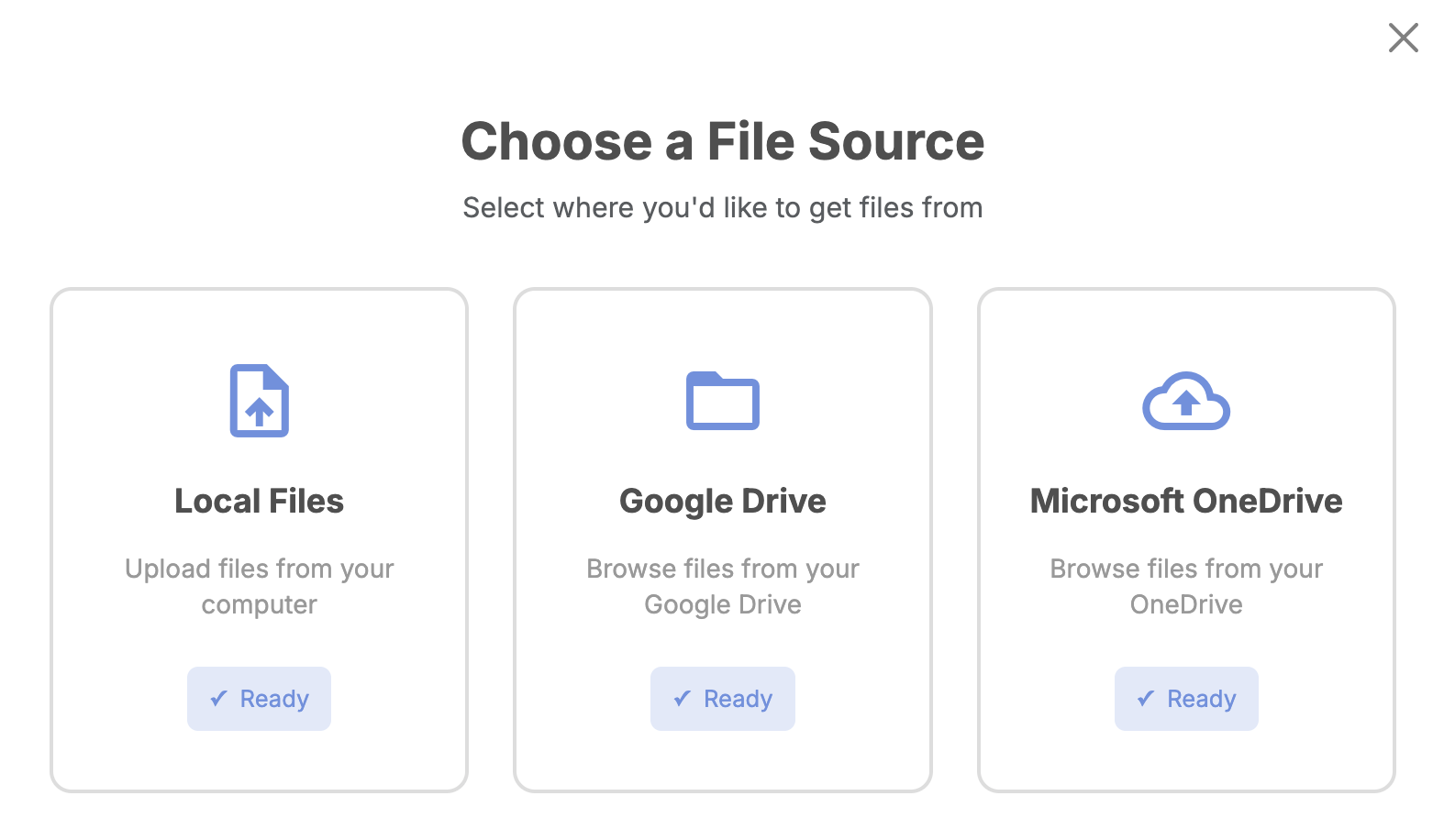Image resolution: width=1444 pixels, height=840 pixels.
Task: Click 'Browse files from your OneDrive' text
Action: click(1186, 587)
